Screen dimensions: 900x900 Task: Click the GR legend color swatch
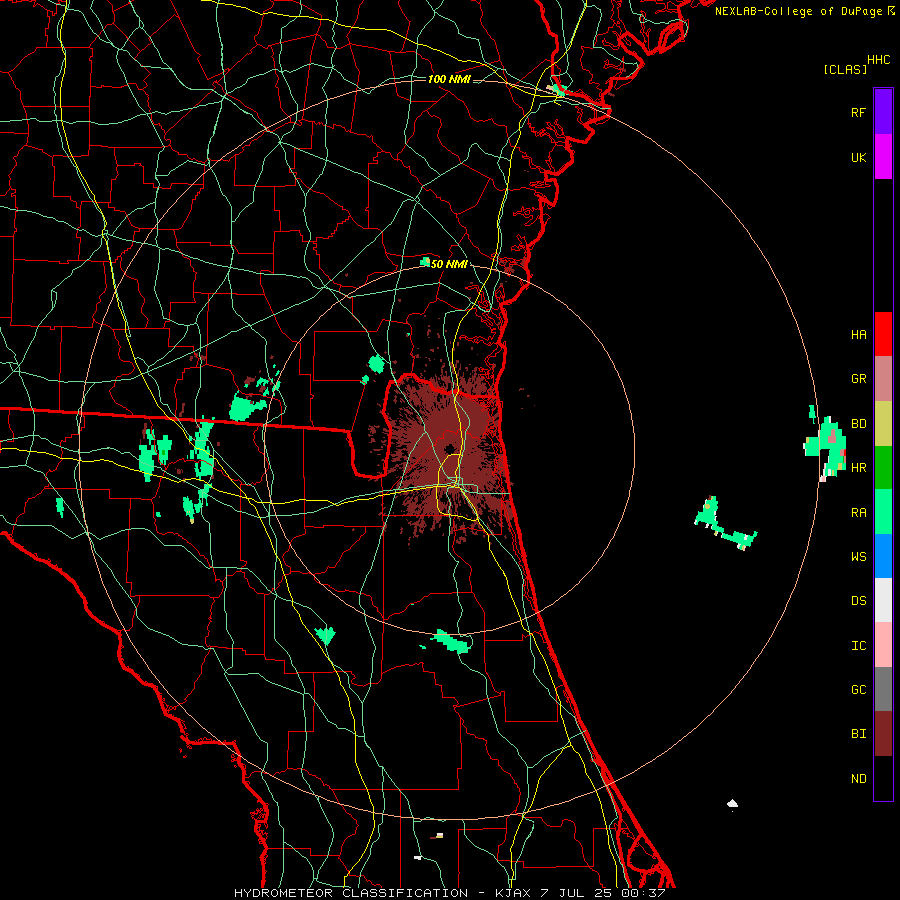pyautogui.click(x=883, y=378)
